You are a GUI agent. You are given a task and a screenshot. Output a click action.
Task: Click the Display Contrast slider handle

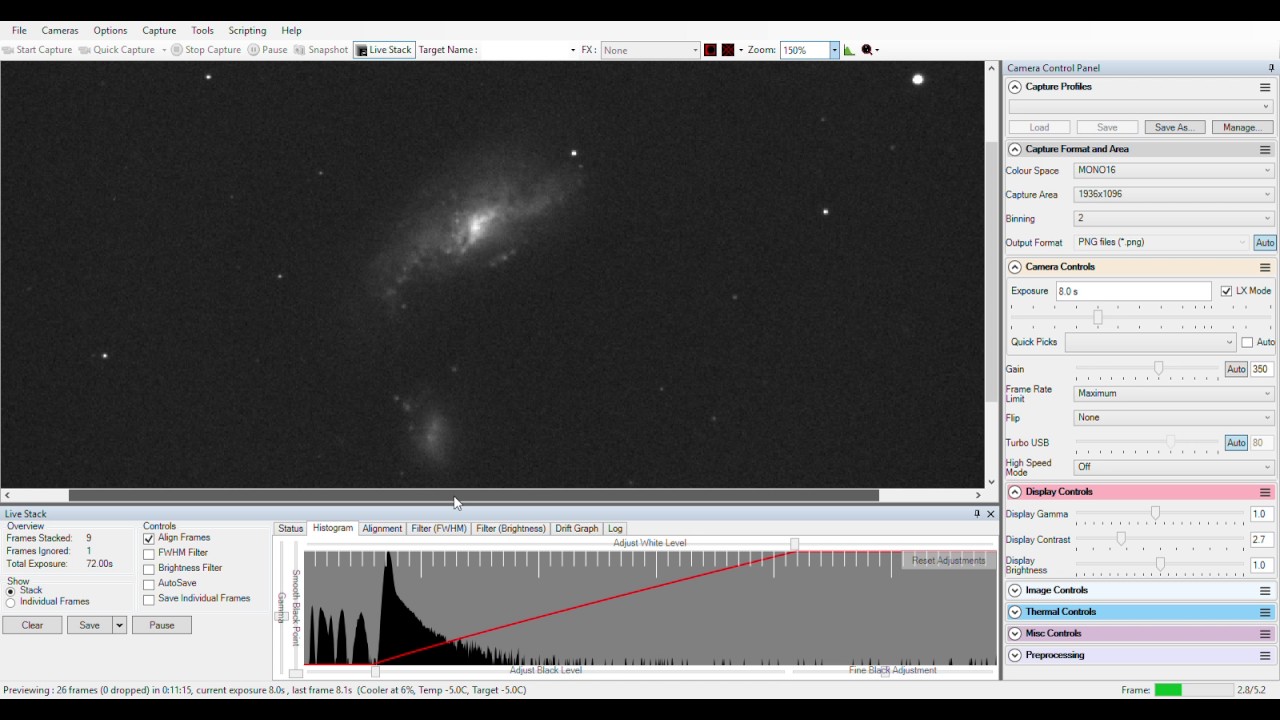click(1121, 540)
